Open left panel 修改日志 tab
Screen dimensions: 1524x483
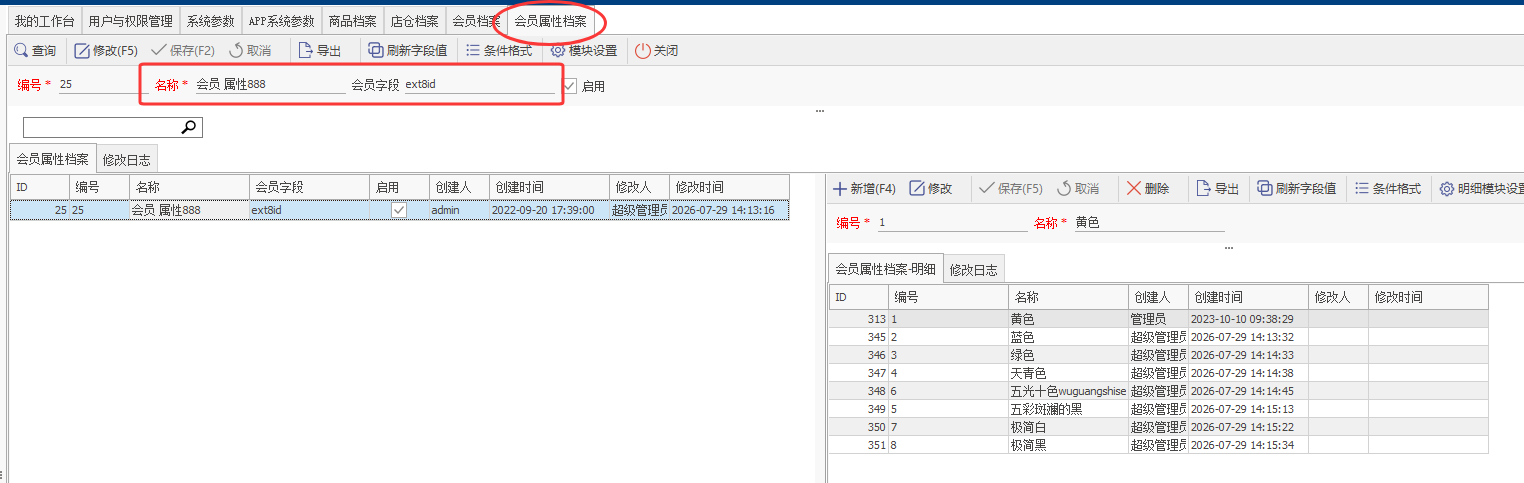point(127,159)
